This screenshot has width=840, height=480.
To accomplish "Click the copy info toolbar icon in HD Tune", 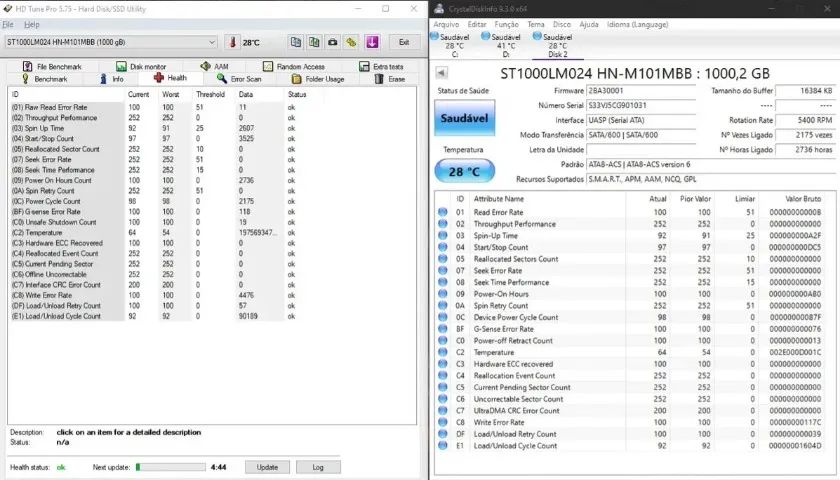I will [x=296, y=42].
